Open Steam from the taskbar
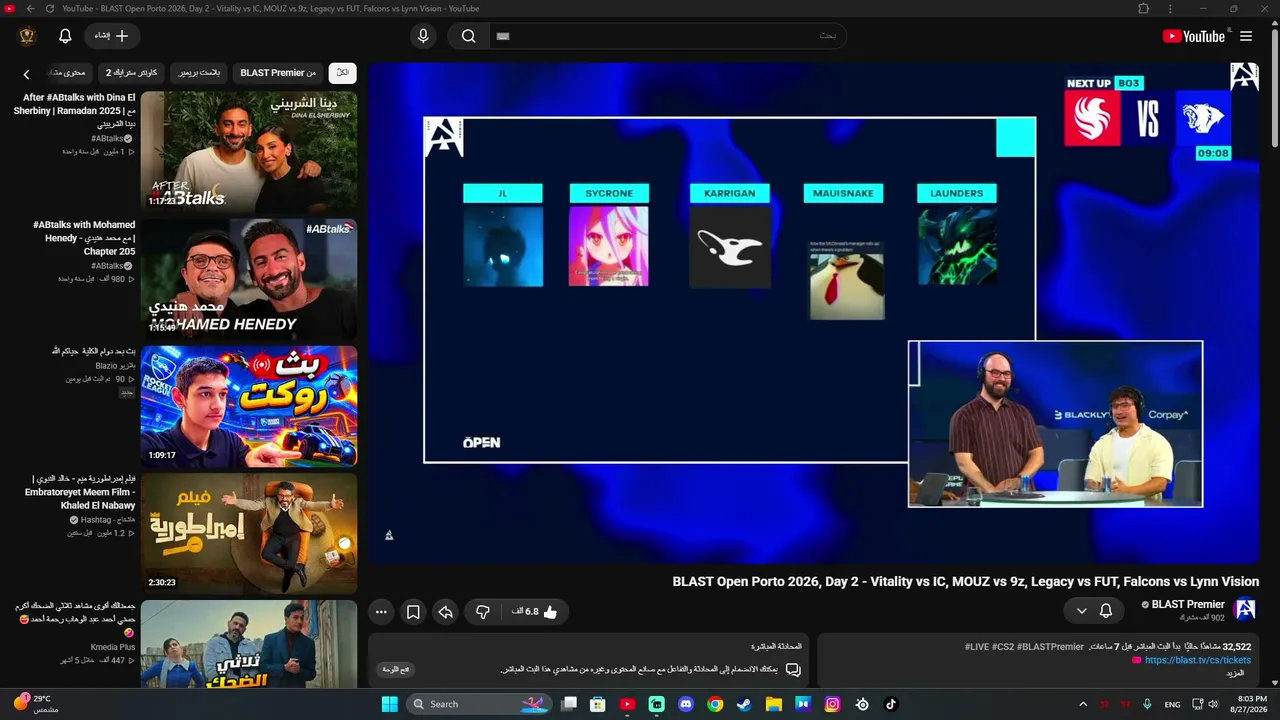This screenshot has height=720, width=1280. tap(744, 704)
